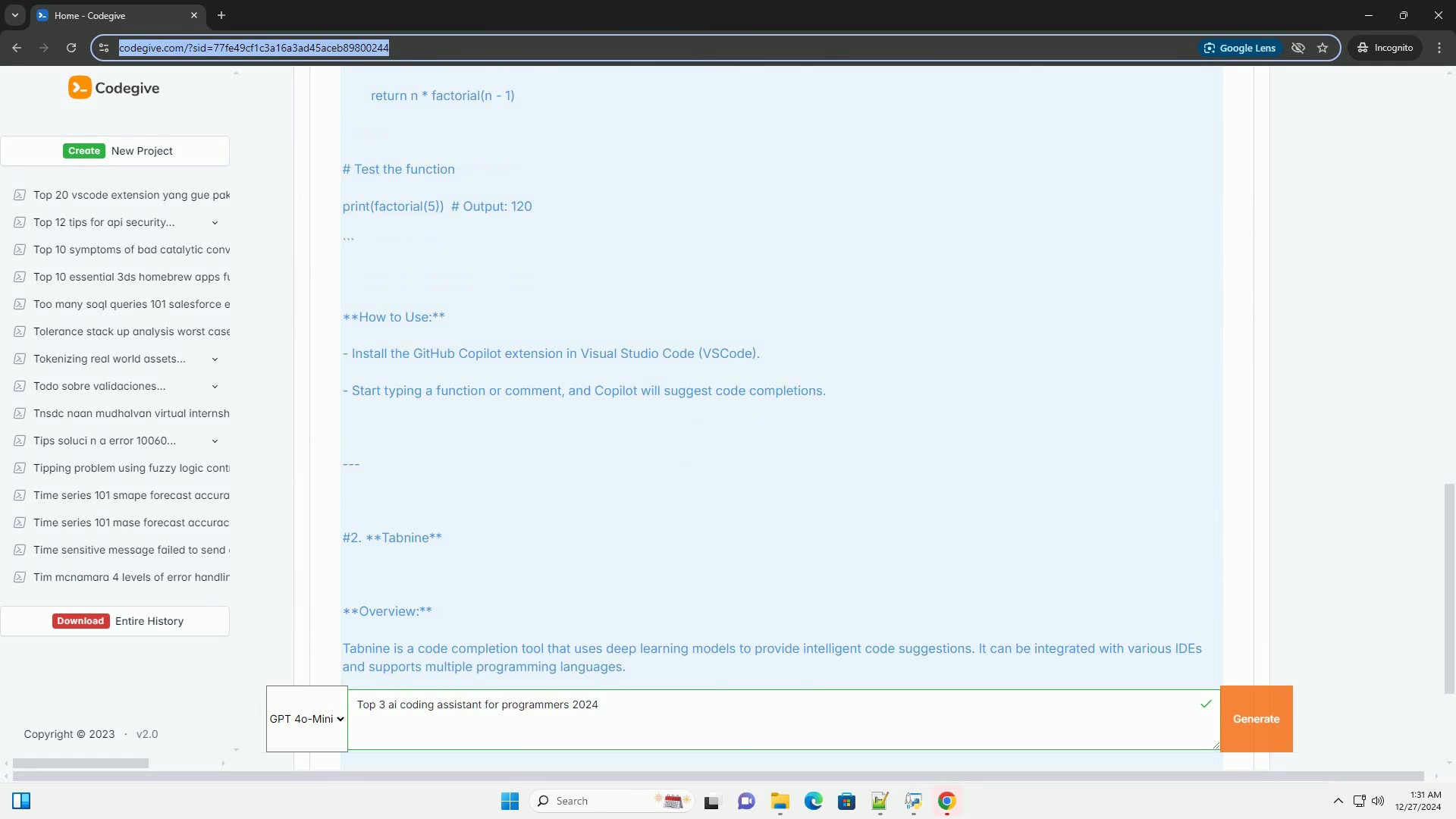Screen dimensions: 1456x819
Task: Go back to previous page
Action: pos(17,48)
